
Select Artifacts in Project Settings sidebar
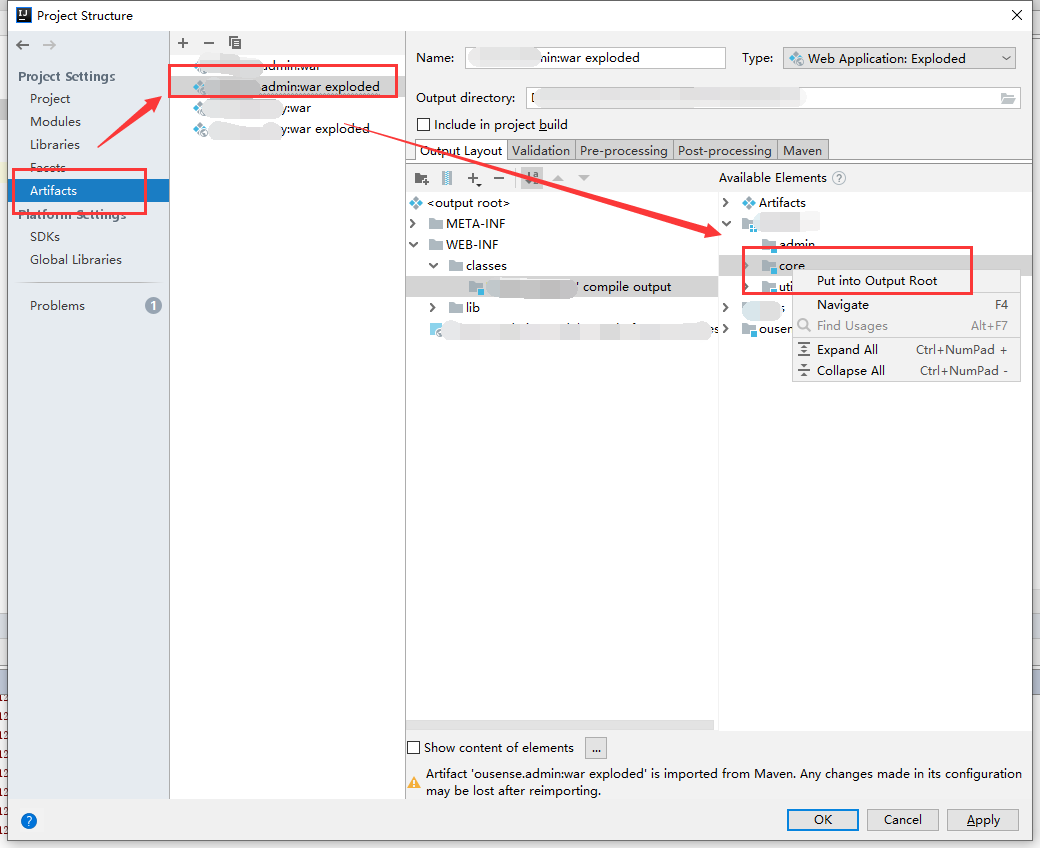pyautogui.click(x=52, y=190)
